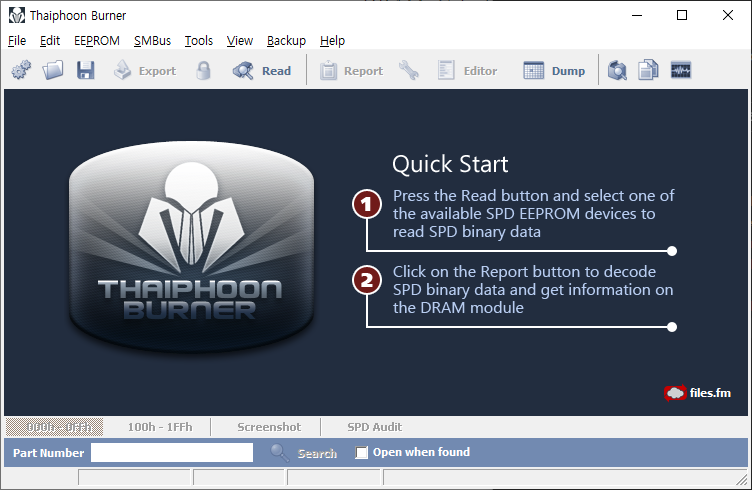This screenshot has height=490, width=752.
Task: Open the SPD Audit tab
Action: [x=375, y=427]
